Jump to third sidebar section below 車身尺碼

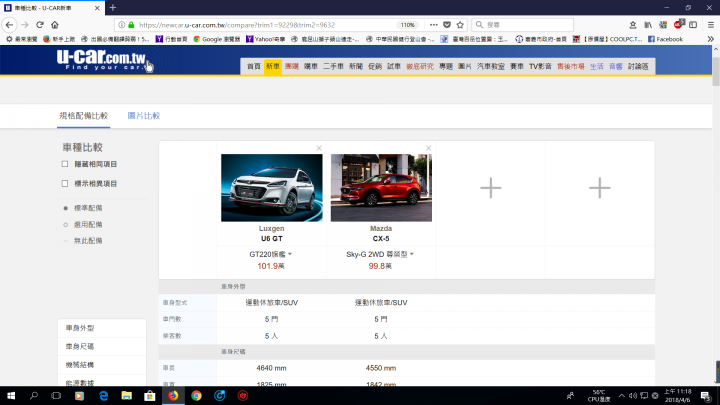[x=102, y=365]
